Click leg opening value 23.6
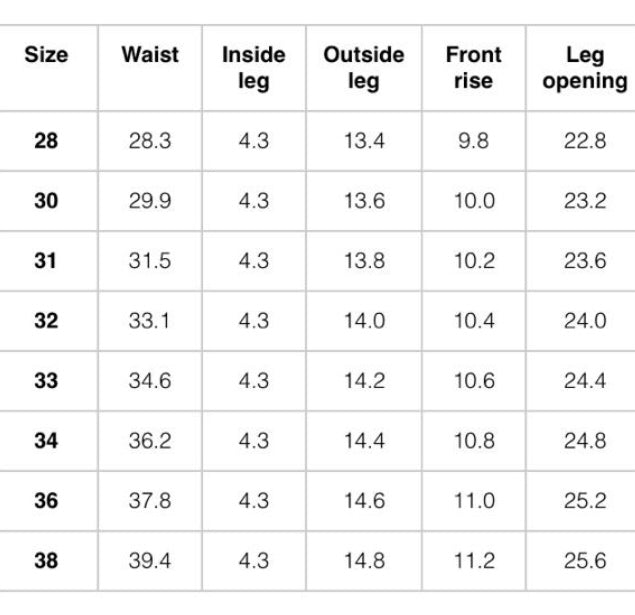Viewport: 635px width, 615px height. click(585, 261)
